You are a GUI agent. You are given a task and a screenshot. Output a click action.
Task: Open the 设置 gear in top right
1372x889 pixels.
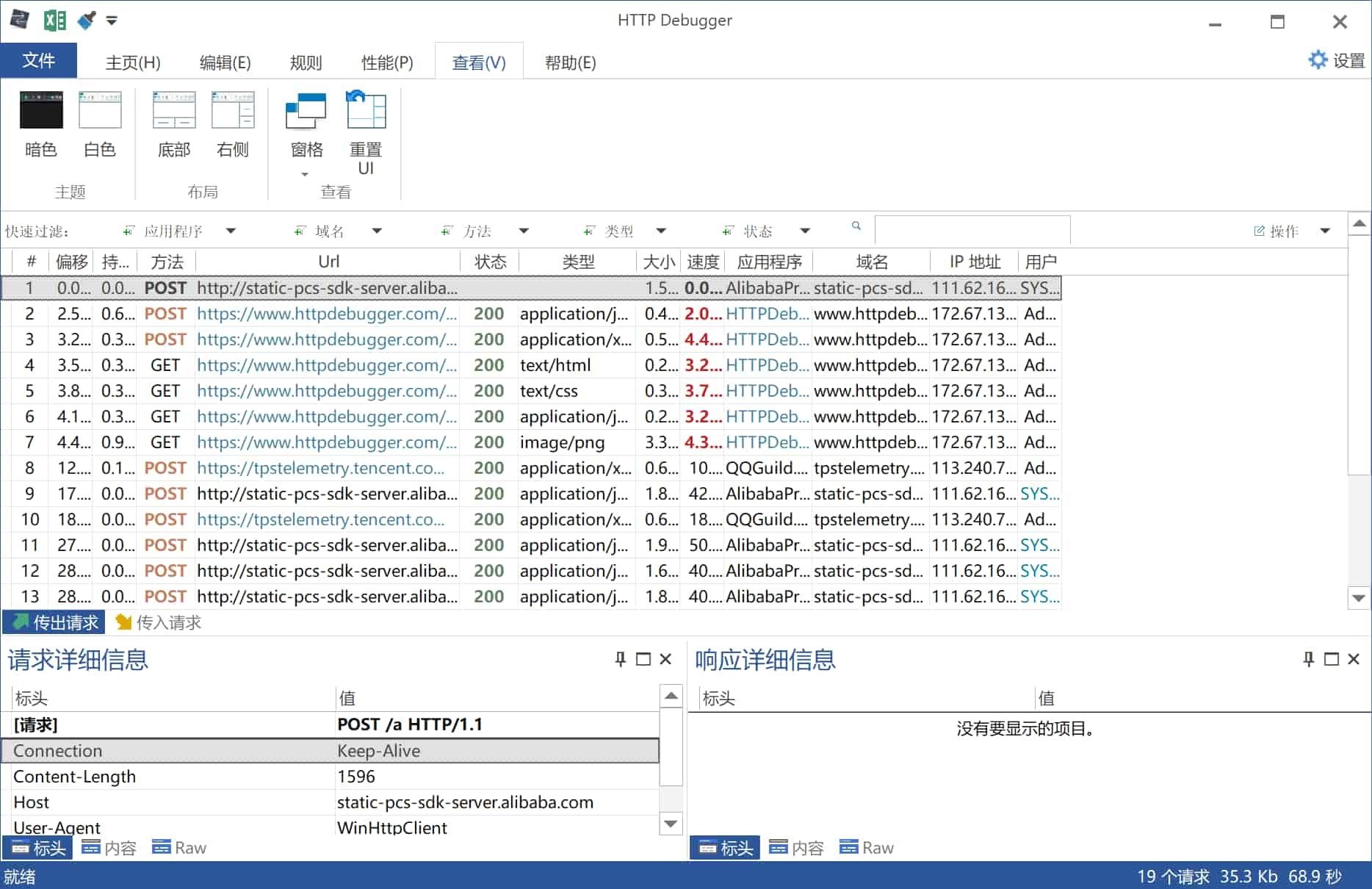tap(1317, 60)
